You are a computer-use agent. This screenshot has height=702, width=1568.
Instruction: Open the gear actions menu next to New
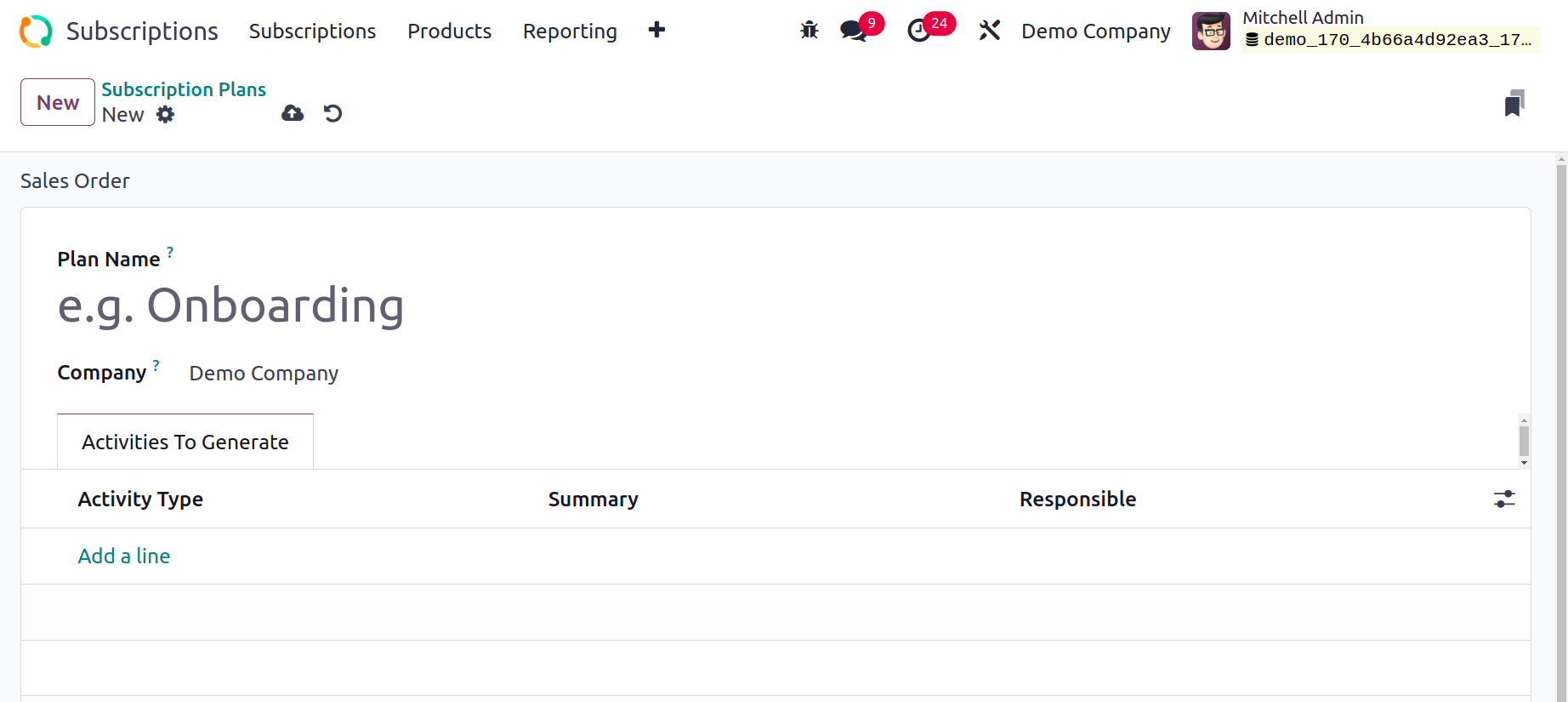pyautogui.click(x=166, y=115)
